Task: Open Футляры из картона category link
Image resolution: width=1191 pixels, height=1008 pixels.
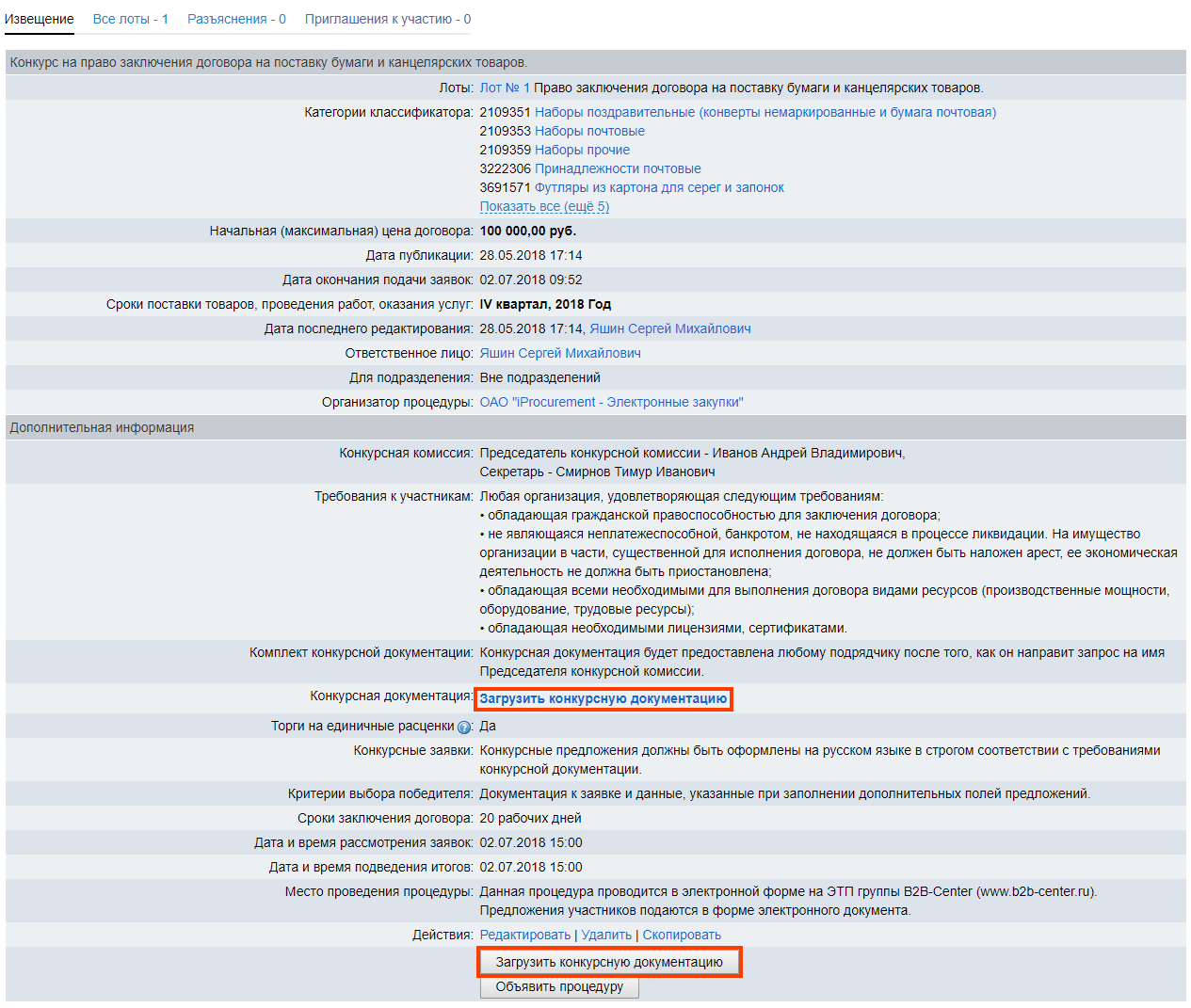Action: point(659,187)
